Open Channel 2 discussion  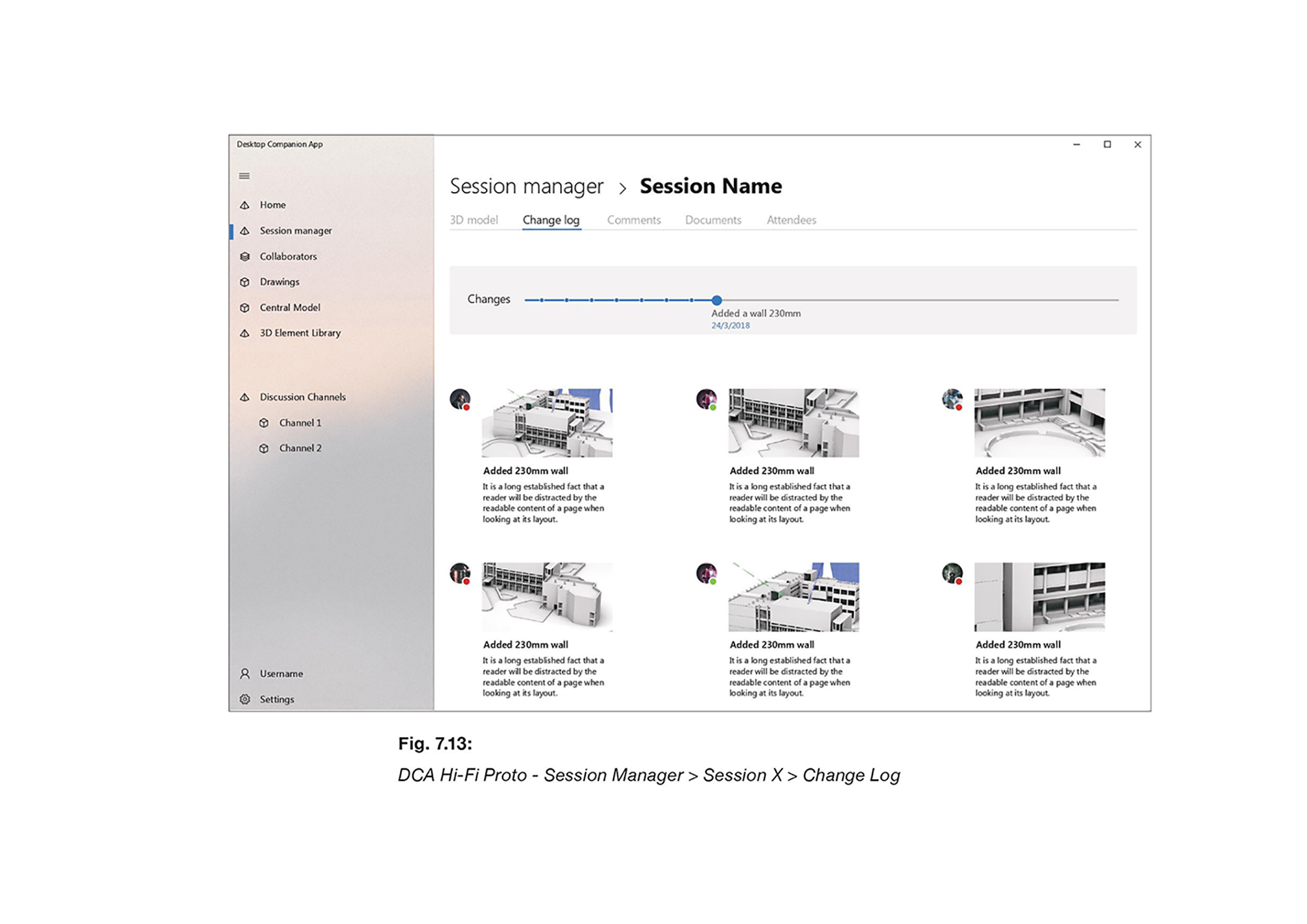pyautogui.click(x=300, y=448)
